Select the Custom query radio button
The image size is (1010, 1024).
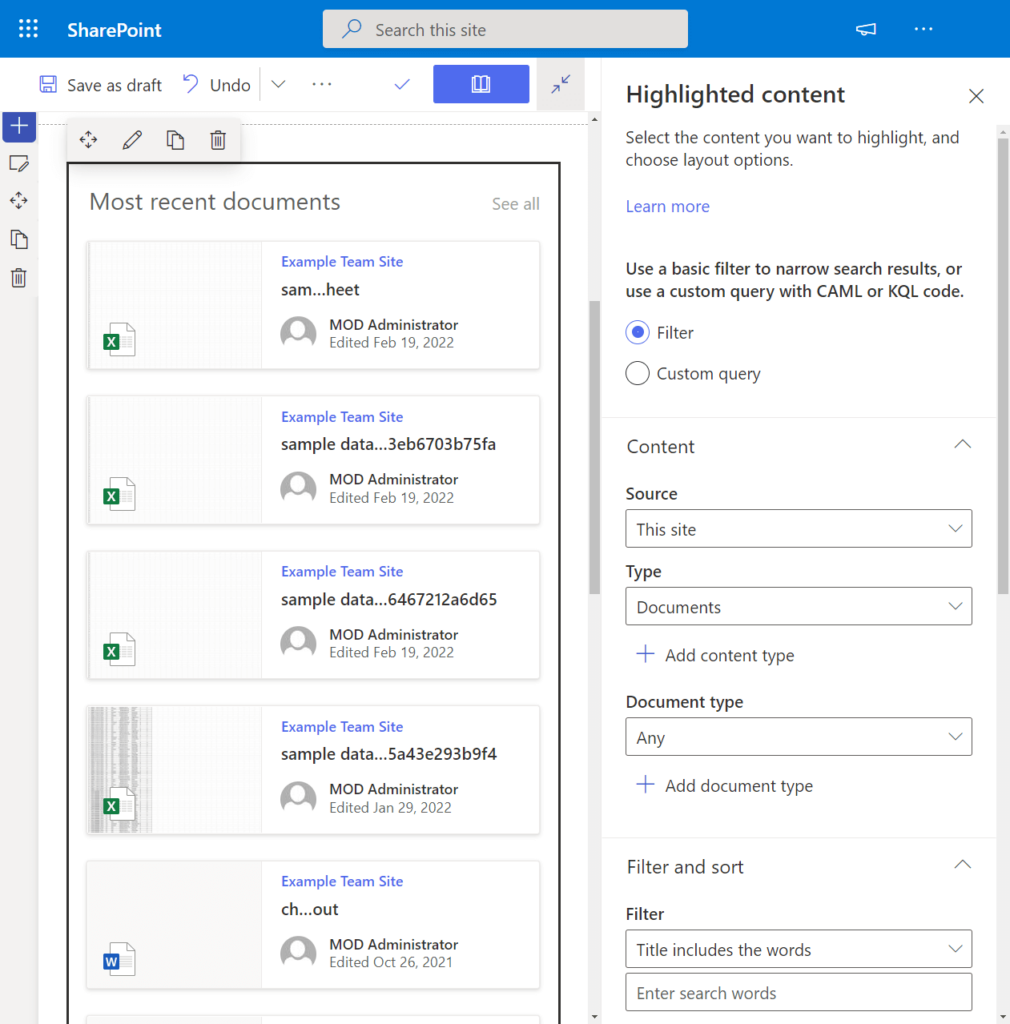[x=637, y=374]
